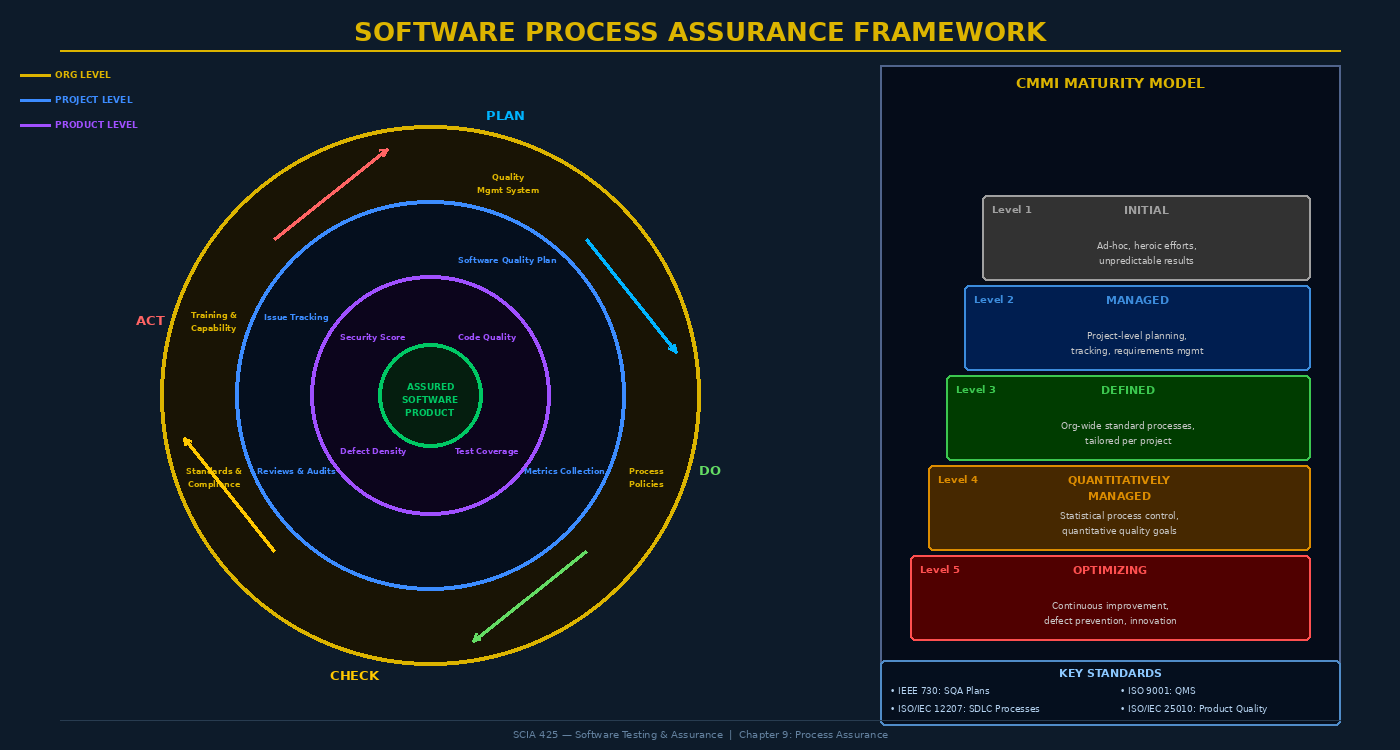This screenshot has width=1400, height=750.
Task: Expand the Level 3 DEFINED box
Action: (x=1127, y=417)
